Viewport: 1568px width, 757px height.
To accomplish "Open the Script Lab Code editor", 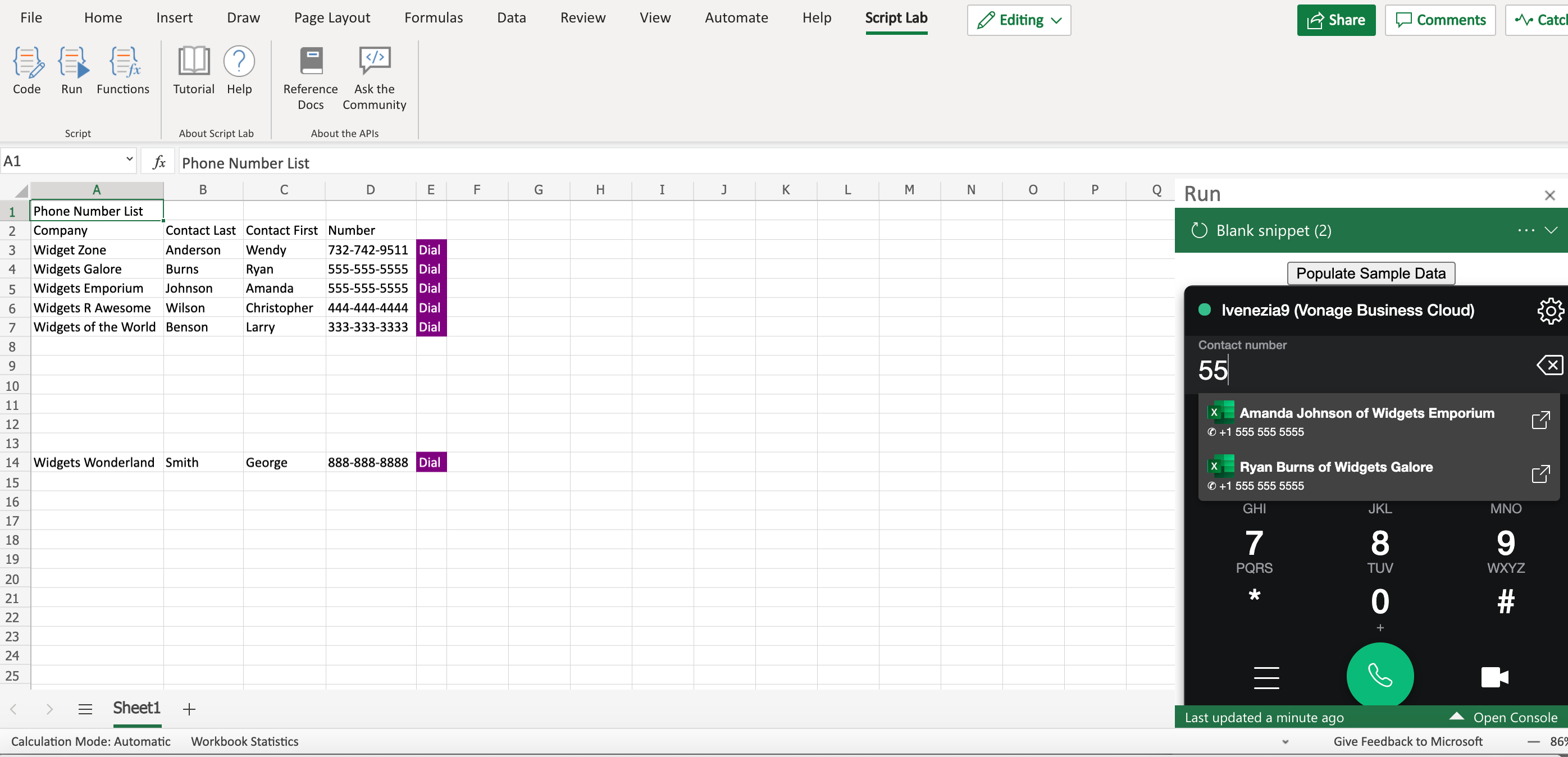I will [28, 70].
